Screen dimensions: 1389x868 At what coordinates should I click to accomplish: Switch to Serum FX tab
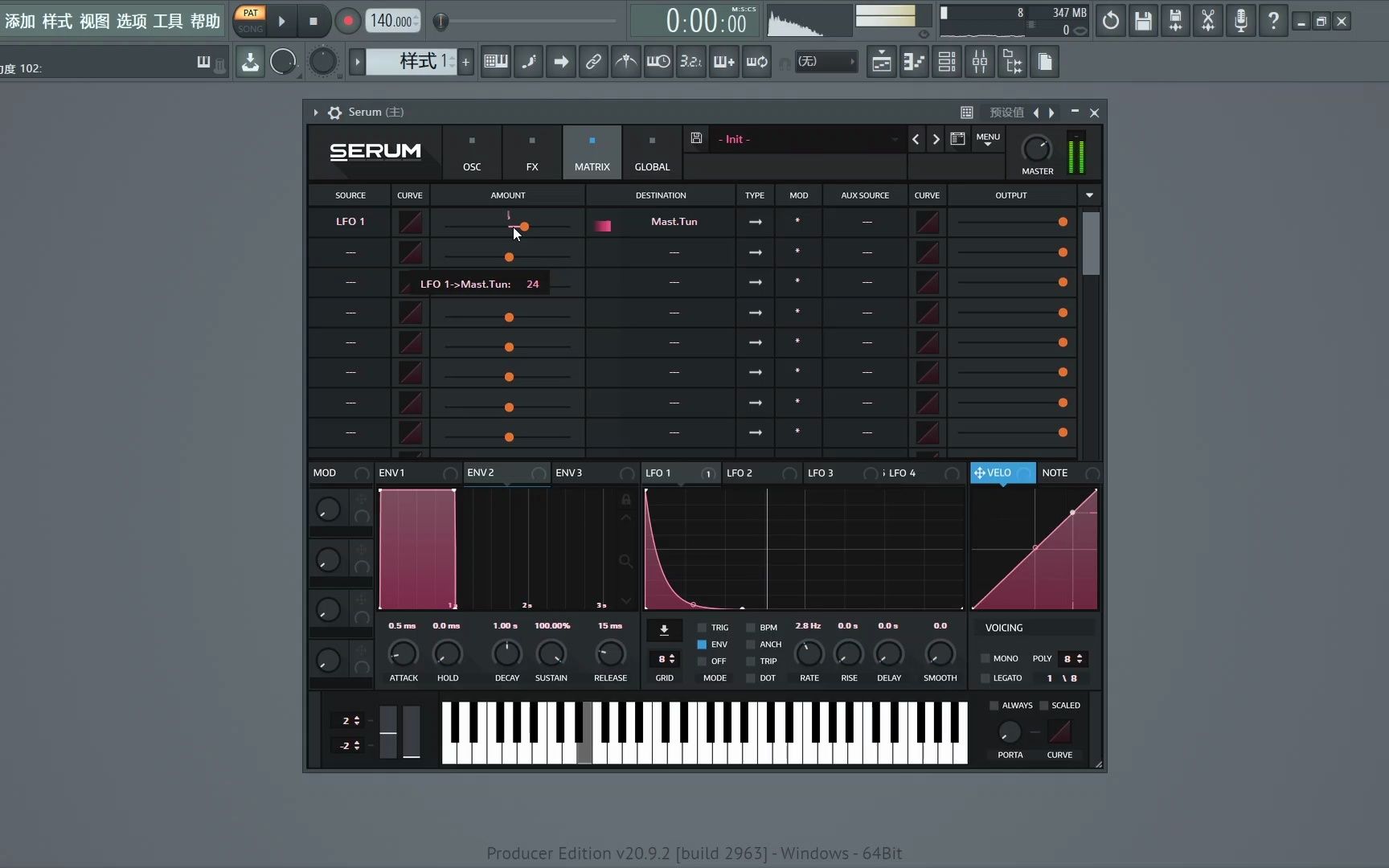pos(532,152)
